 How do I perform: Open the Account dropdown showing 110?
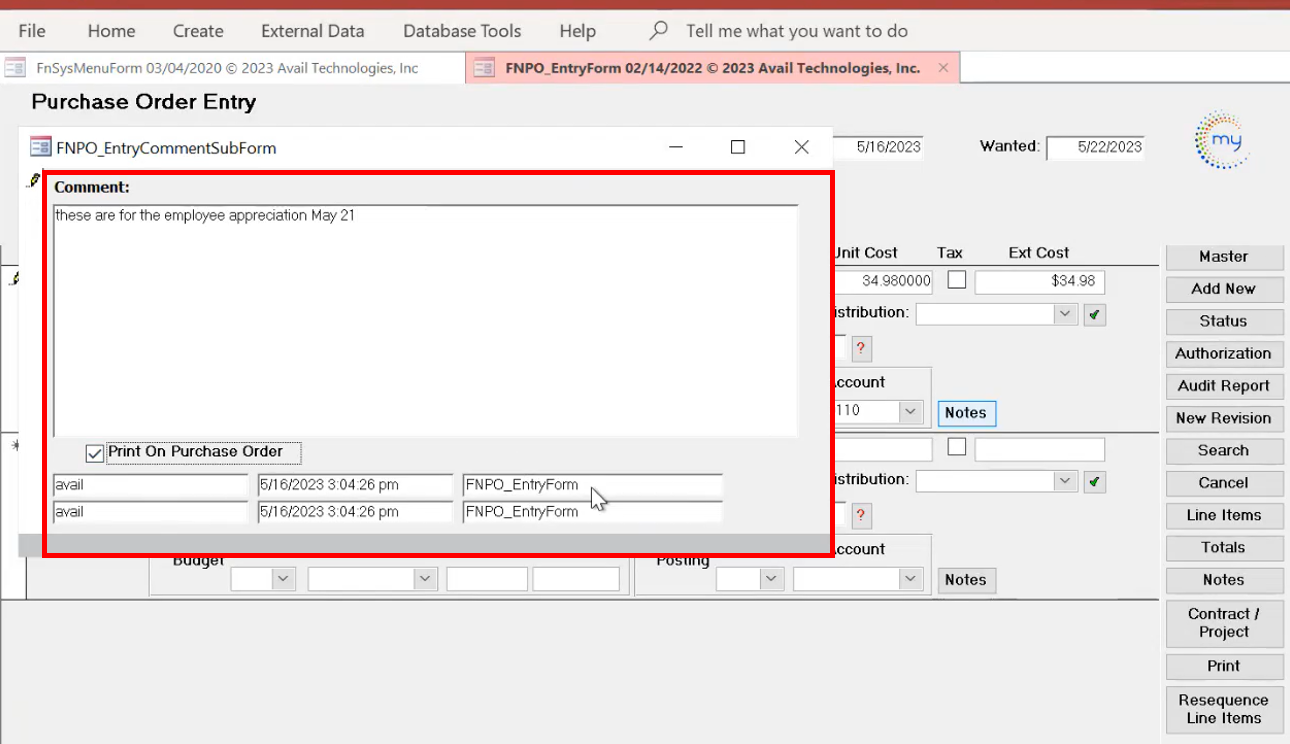910,411
